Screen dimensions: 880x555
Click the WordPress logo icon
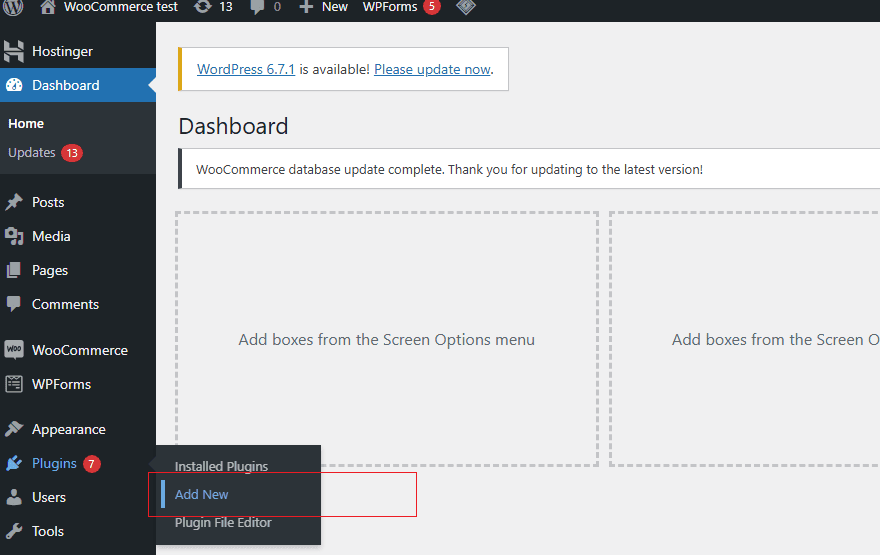(x=13, y=7)
